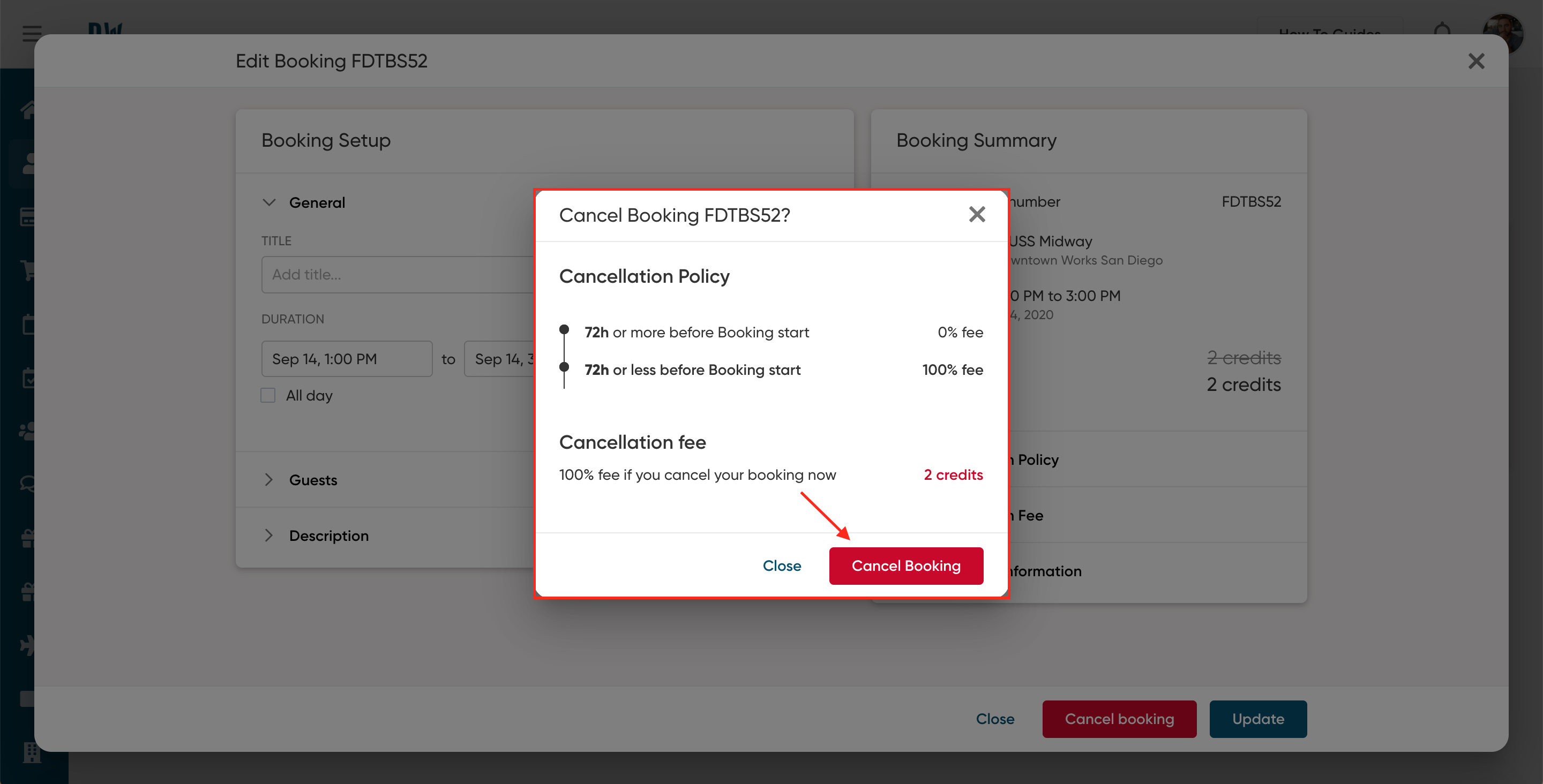Click the 'Booking Setup' heading

click(326, 140)
